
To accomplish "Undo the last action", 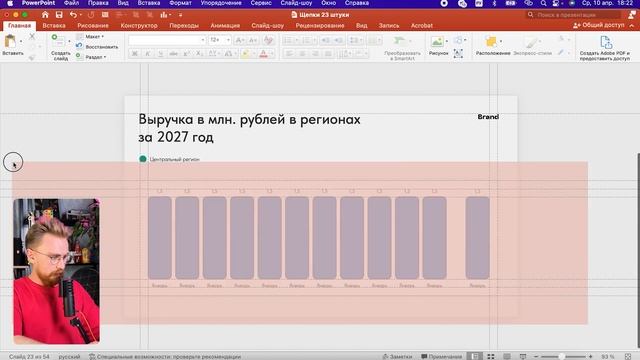I will click(73, 15).
